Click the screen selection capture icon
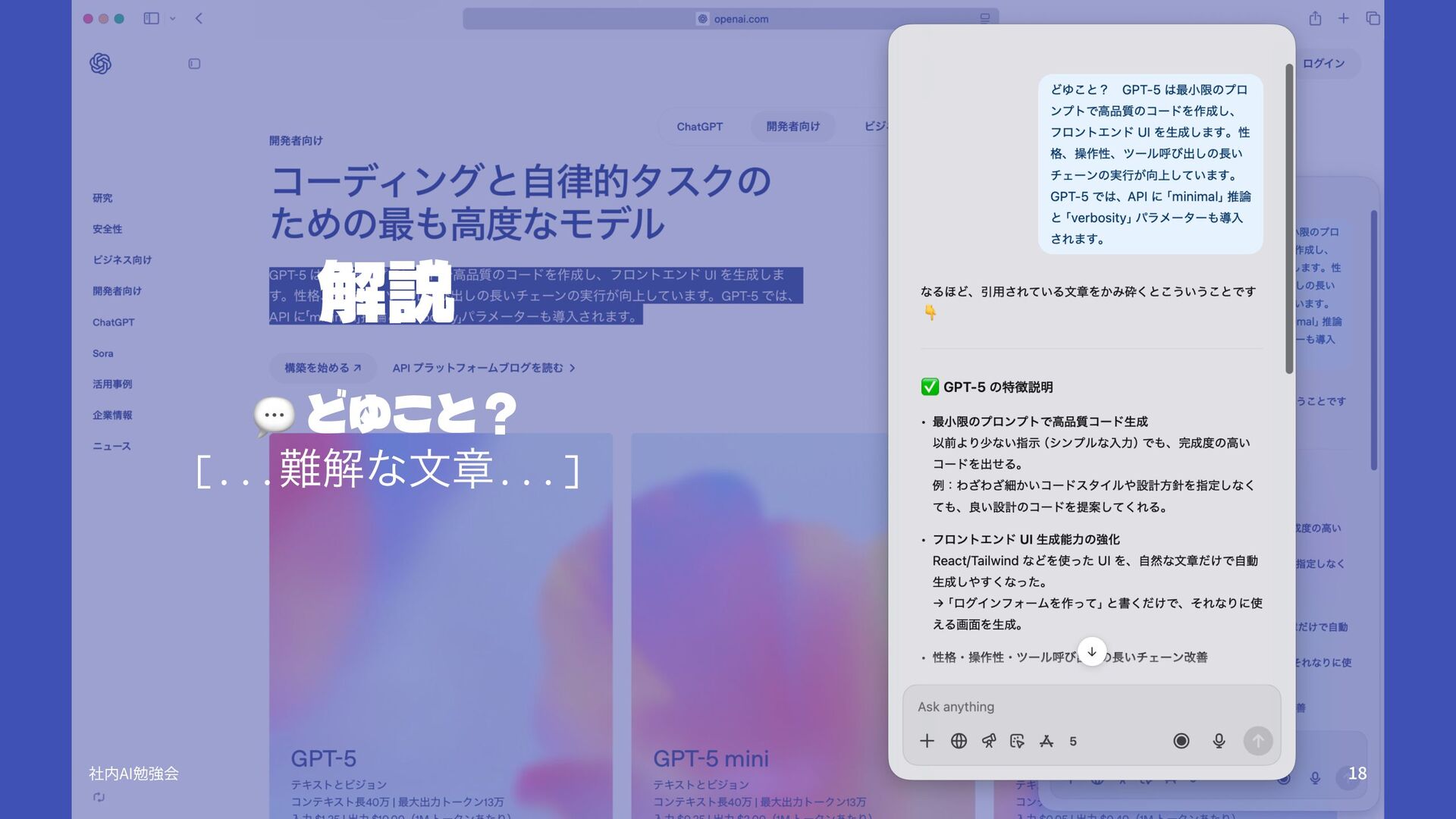The height and width of the screenshot is (819, 1456). point(1017,741)
